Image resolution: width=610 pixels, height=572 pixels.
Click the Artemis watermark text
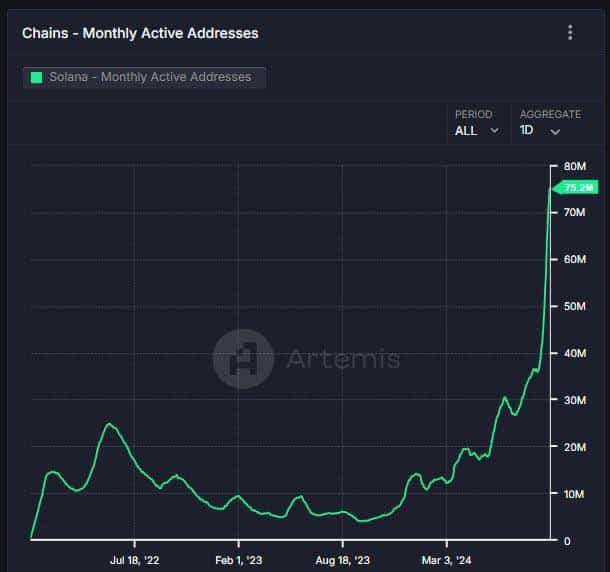(x=343, y=359)
